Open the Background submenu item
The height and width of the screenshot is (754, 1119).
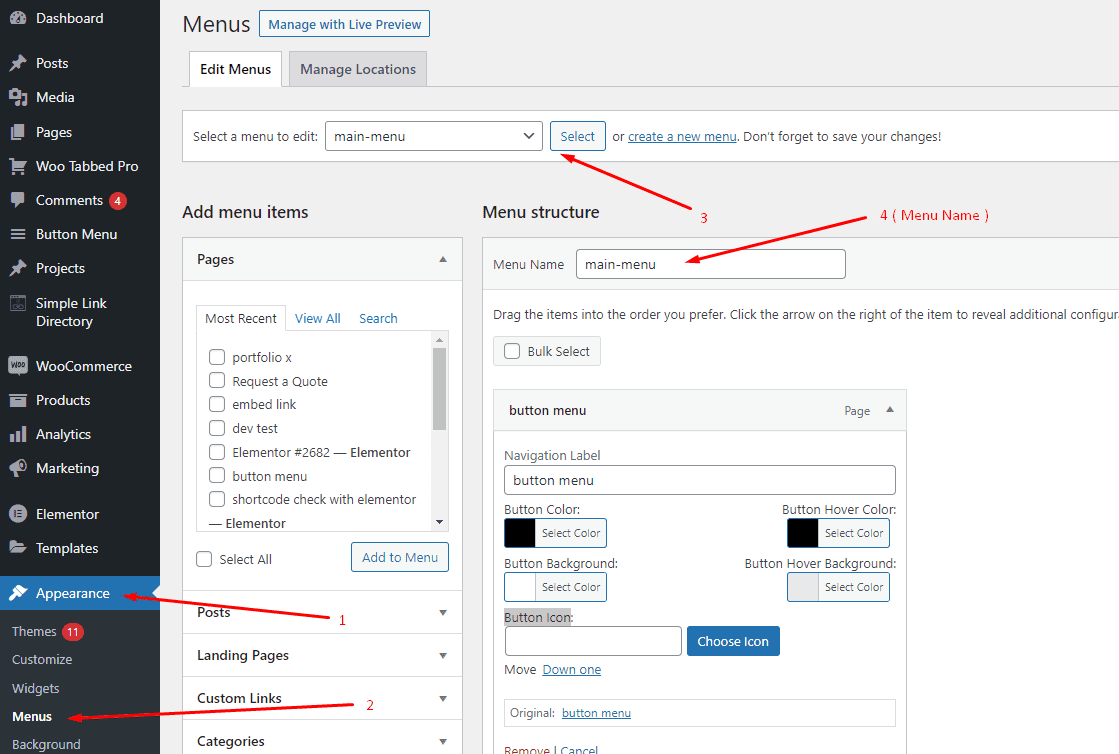[x=46, y=744]
